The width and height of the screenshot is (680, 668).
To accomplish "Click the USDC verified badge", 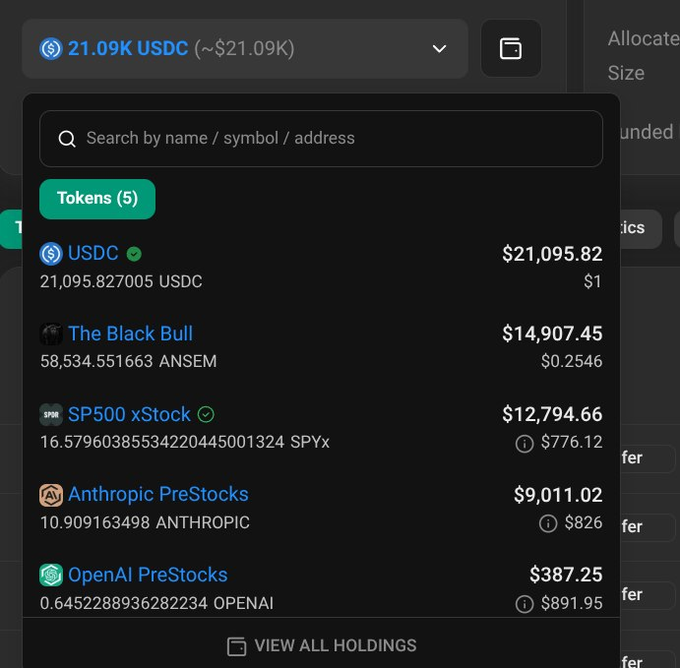I will pyautogui.click(x=134, y=254).
